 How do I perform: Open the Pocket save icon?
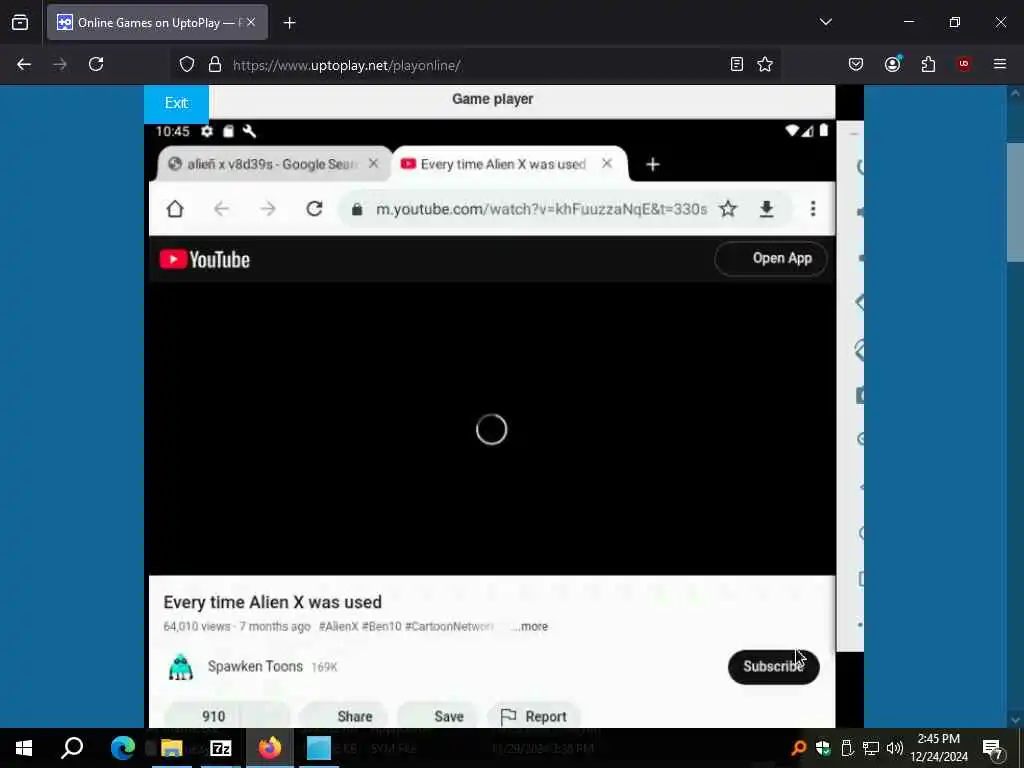(x=856, y=64)
